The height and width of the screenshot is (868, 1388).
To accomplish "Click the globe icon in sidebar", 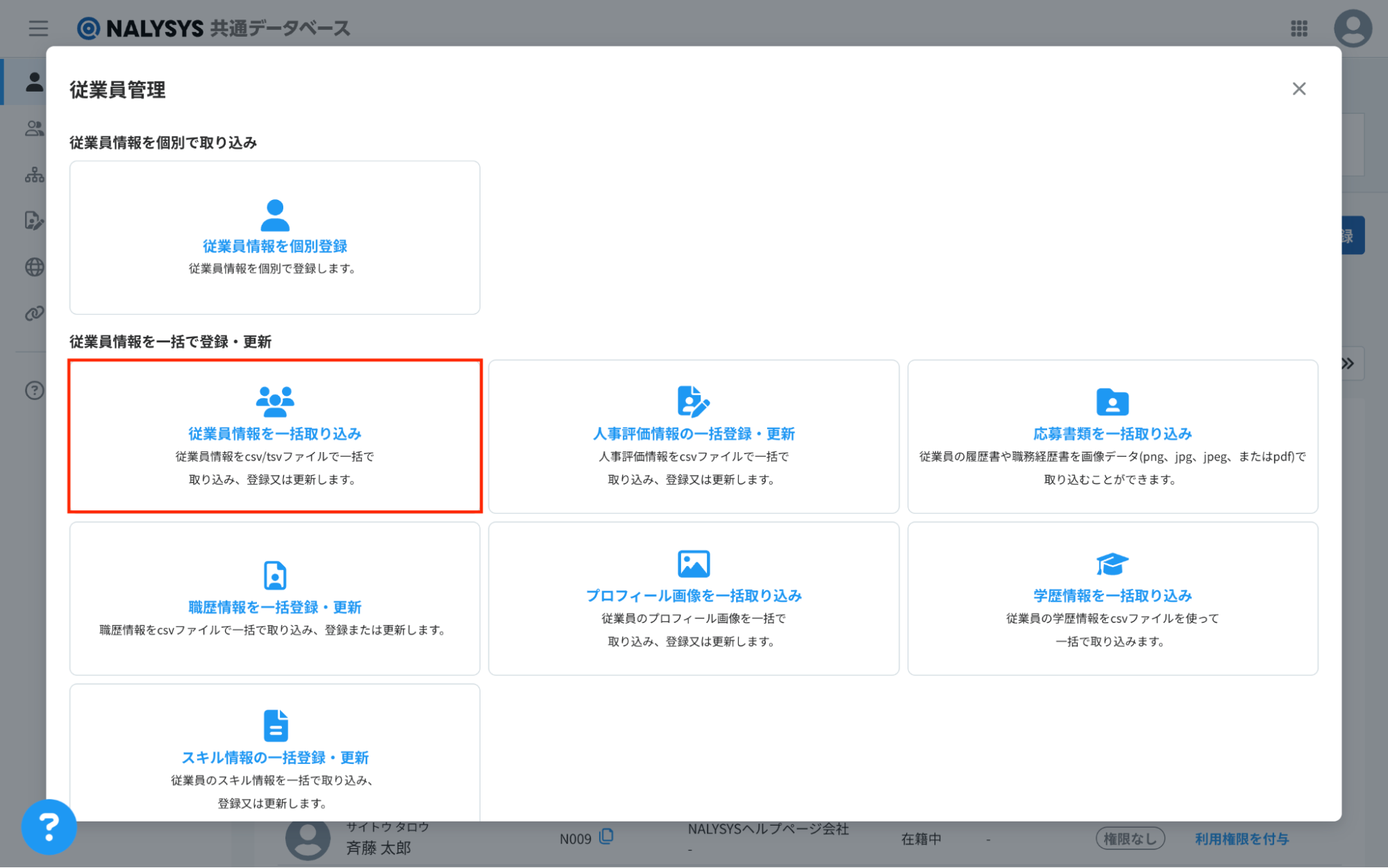I will (34, 267).
